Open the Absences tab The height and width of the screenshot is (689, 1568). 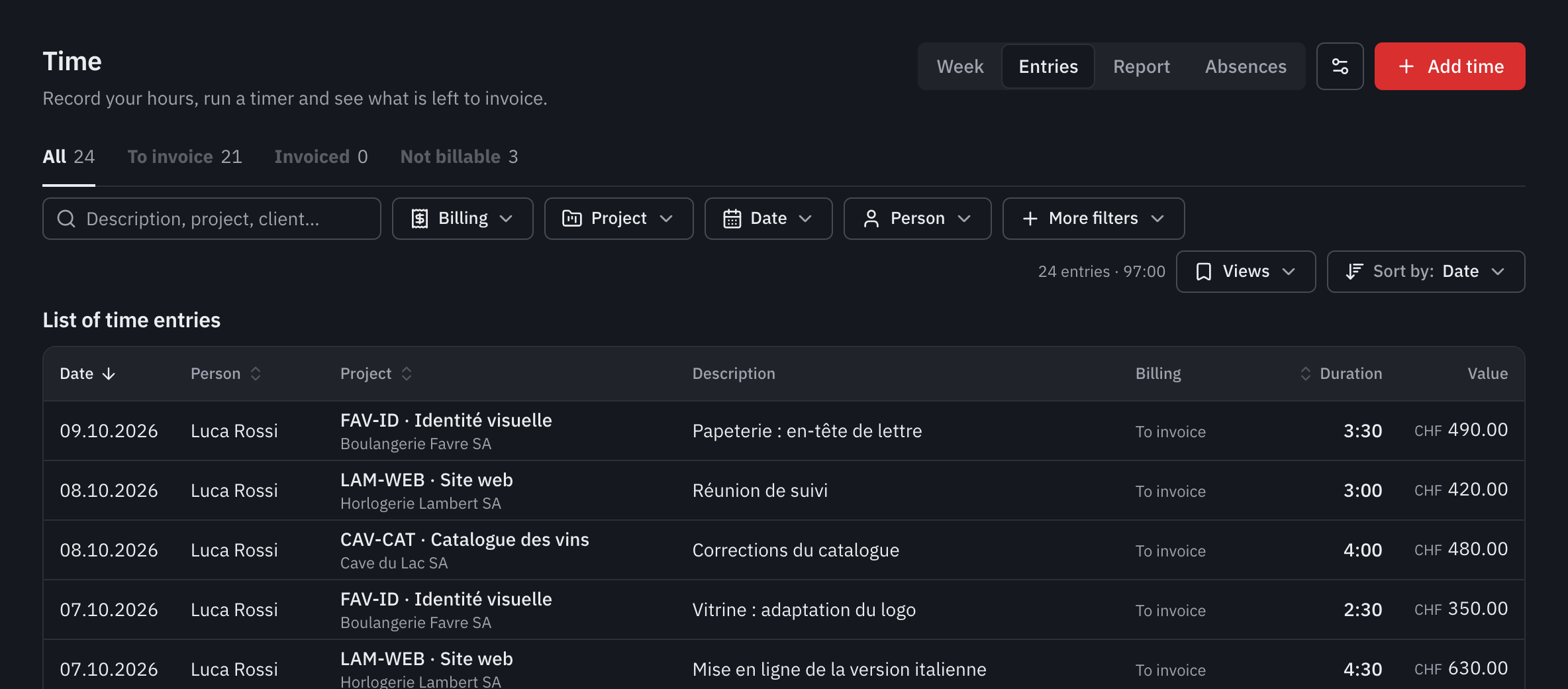click(x=1245, y=66)
